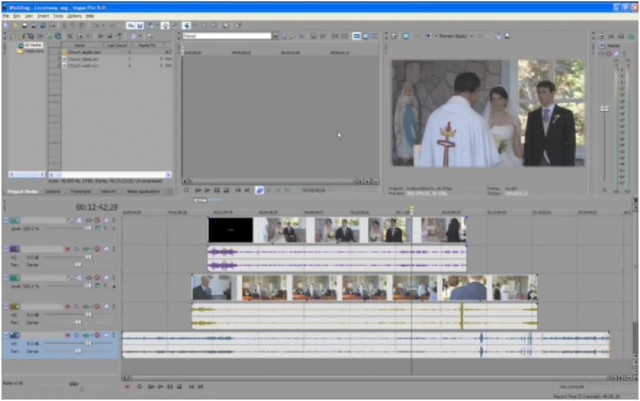640x401 pixels.
Task: Click Play in the timeline transport bar
Action: point(160,387)
